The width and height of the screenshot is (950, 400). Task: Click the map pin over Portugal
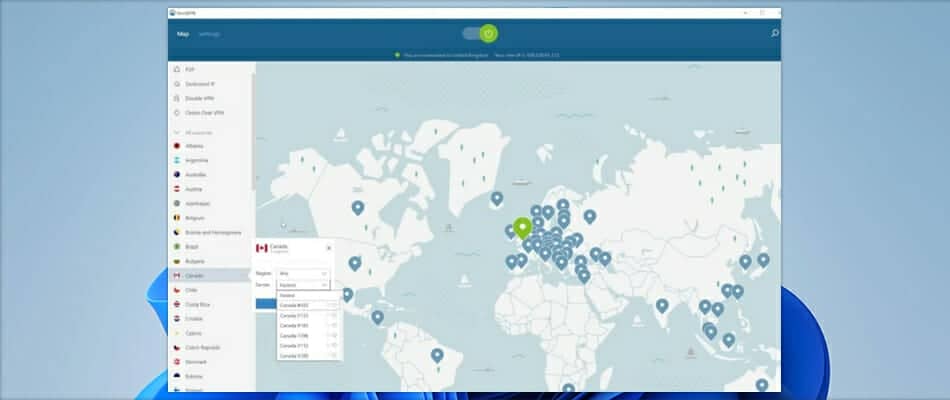pos(511,262)
